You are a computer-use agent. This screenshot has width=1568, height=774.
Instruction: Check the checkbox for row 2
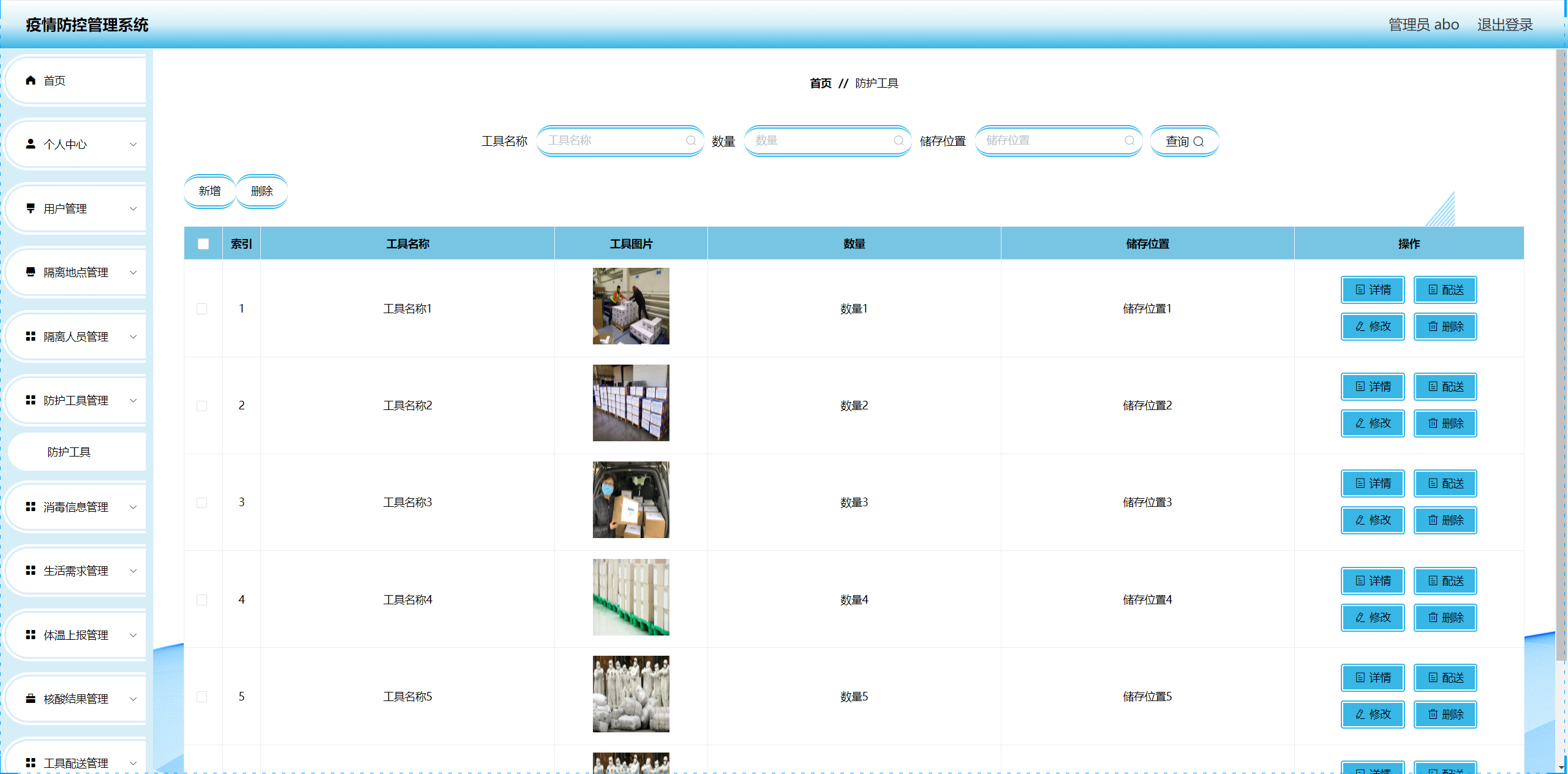pyautogui.click(x=202, y=406)
